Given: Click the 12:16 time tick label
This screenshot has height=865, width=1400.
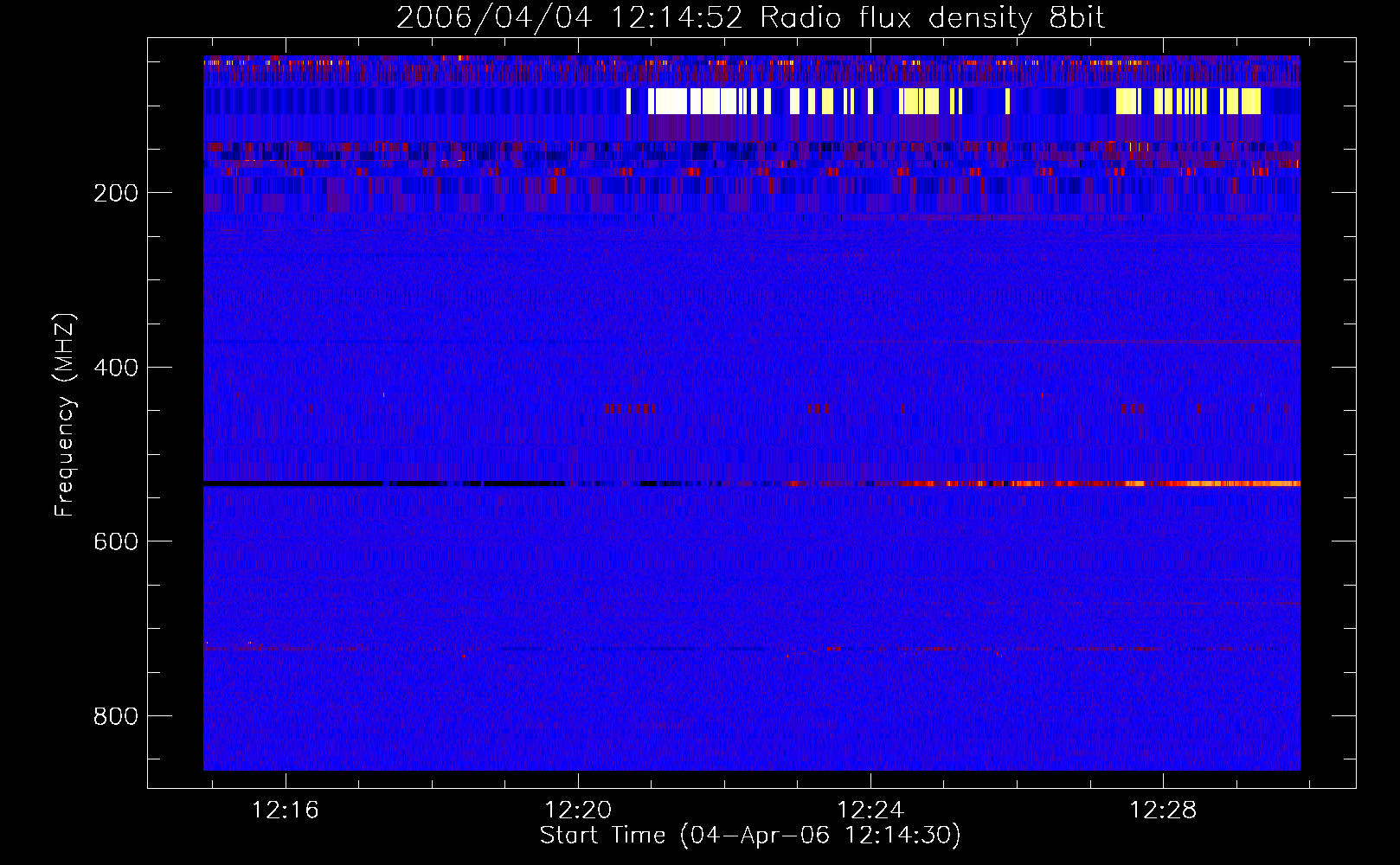Looking at the screenshot, I should tap(285, 811).
